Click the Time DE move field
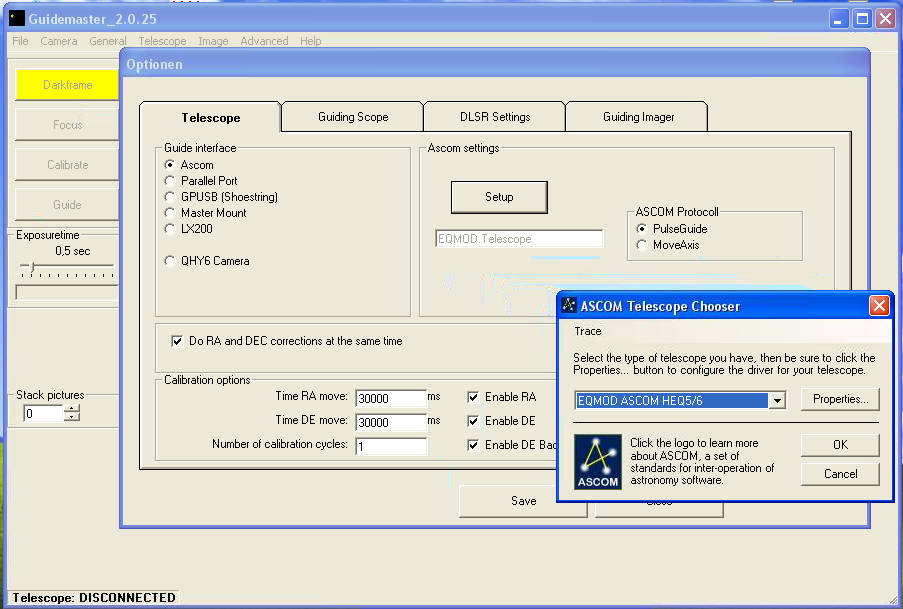903x609 pixels. point(391,422)
